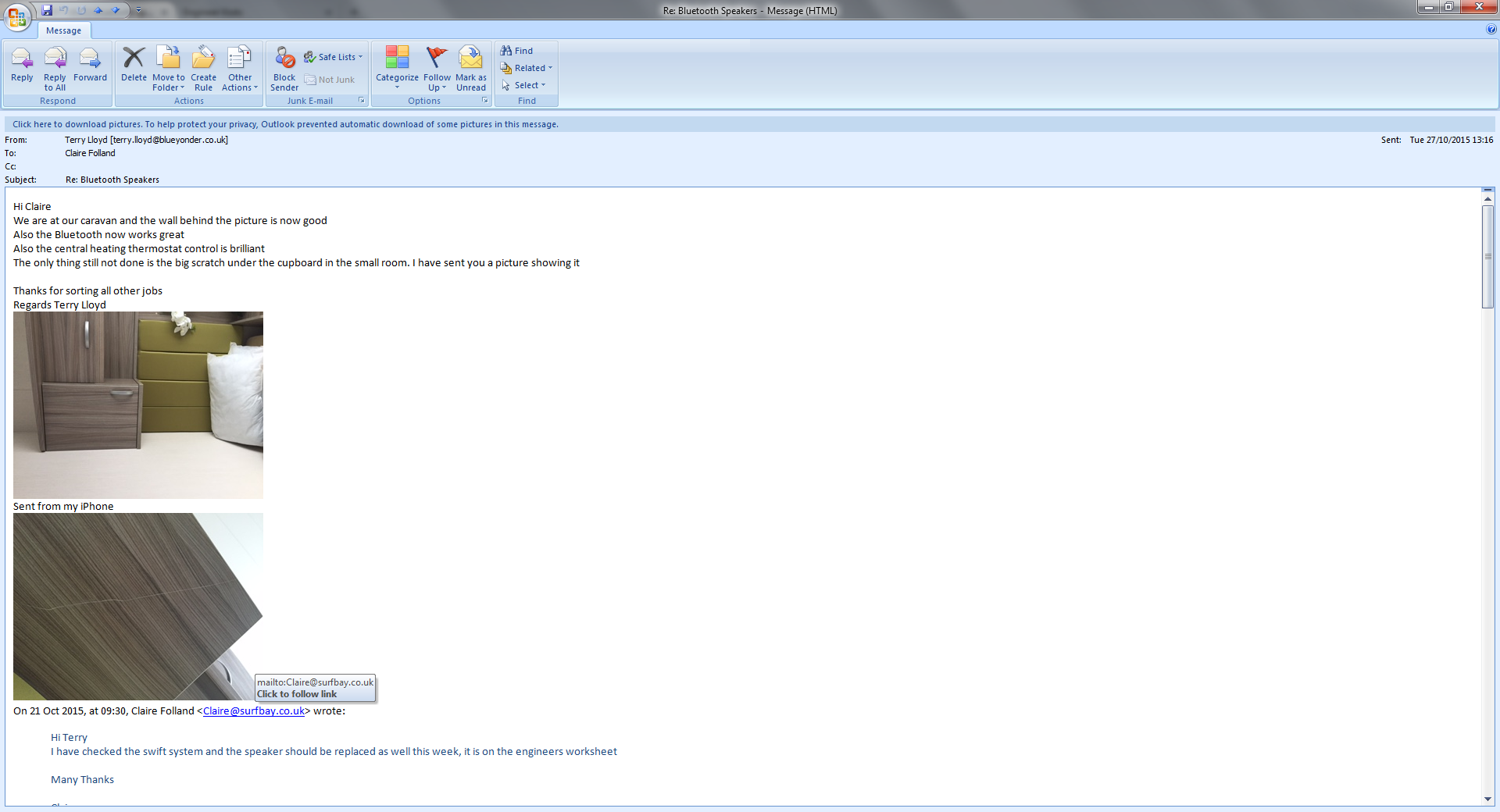Open Select dropdown menu
This screenshot has width=1500, height=812.
pyautogui.click(x=523, y=85)
